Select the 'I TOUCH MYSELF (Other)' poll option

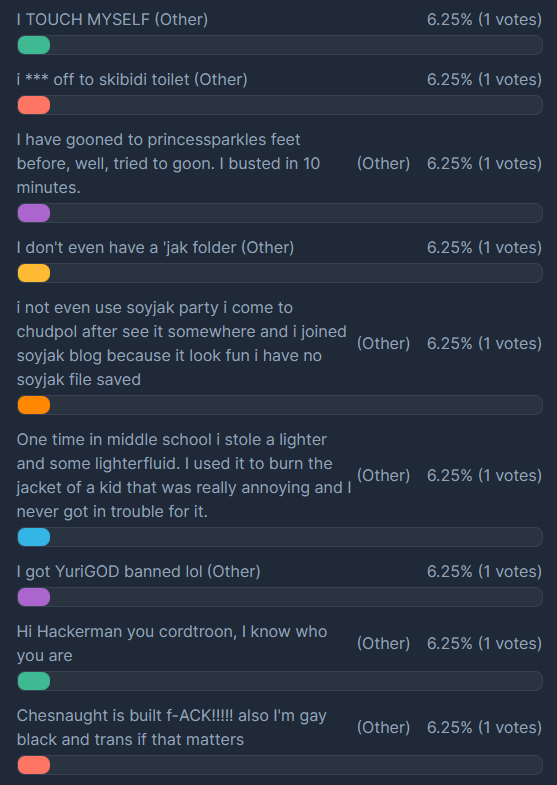click(113, 20)
